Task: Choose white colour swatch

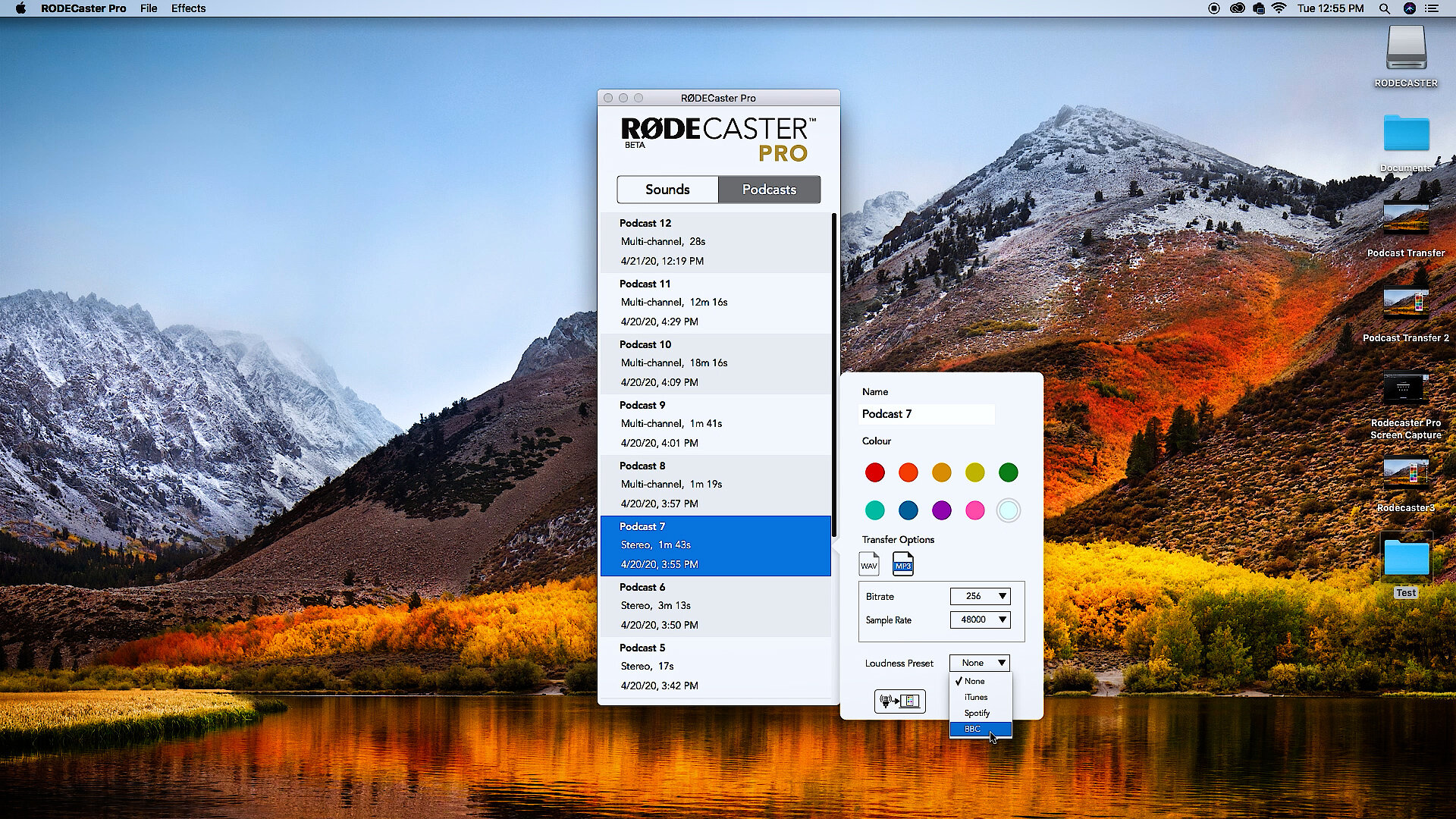Action: [x=1009, y=510]
